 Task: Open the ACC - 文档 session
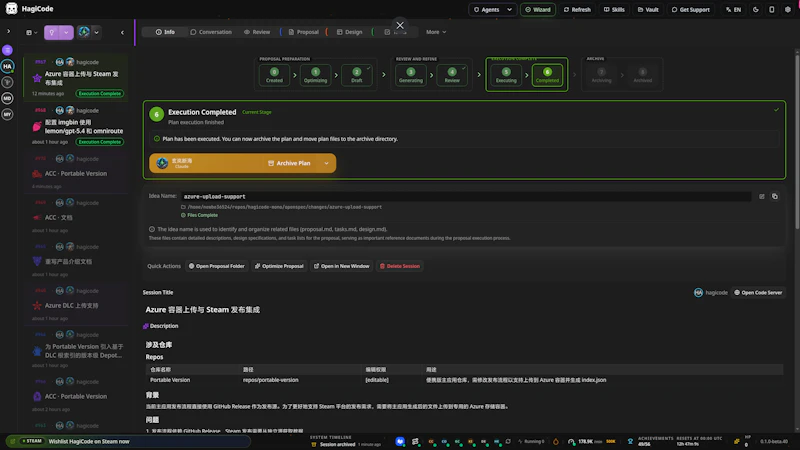coord(76,217)
